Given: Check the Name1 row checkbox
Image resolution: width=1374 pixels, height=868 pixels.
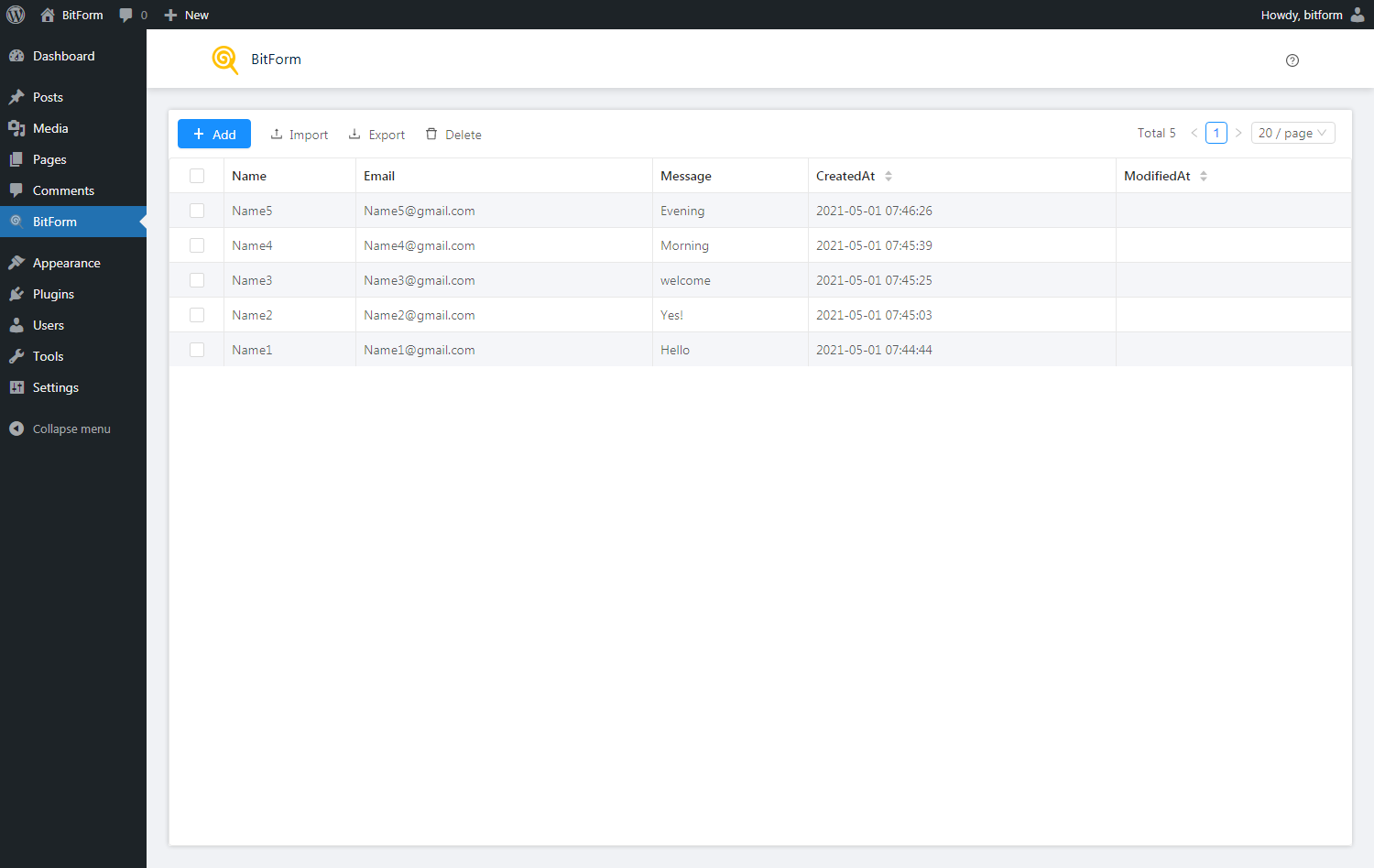Looking at the screenshot, I should coord(197,350).
